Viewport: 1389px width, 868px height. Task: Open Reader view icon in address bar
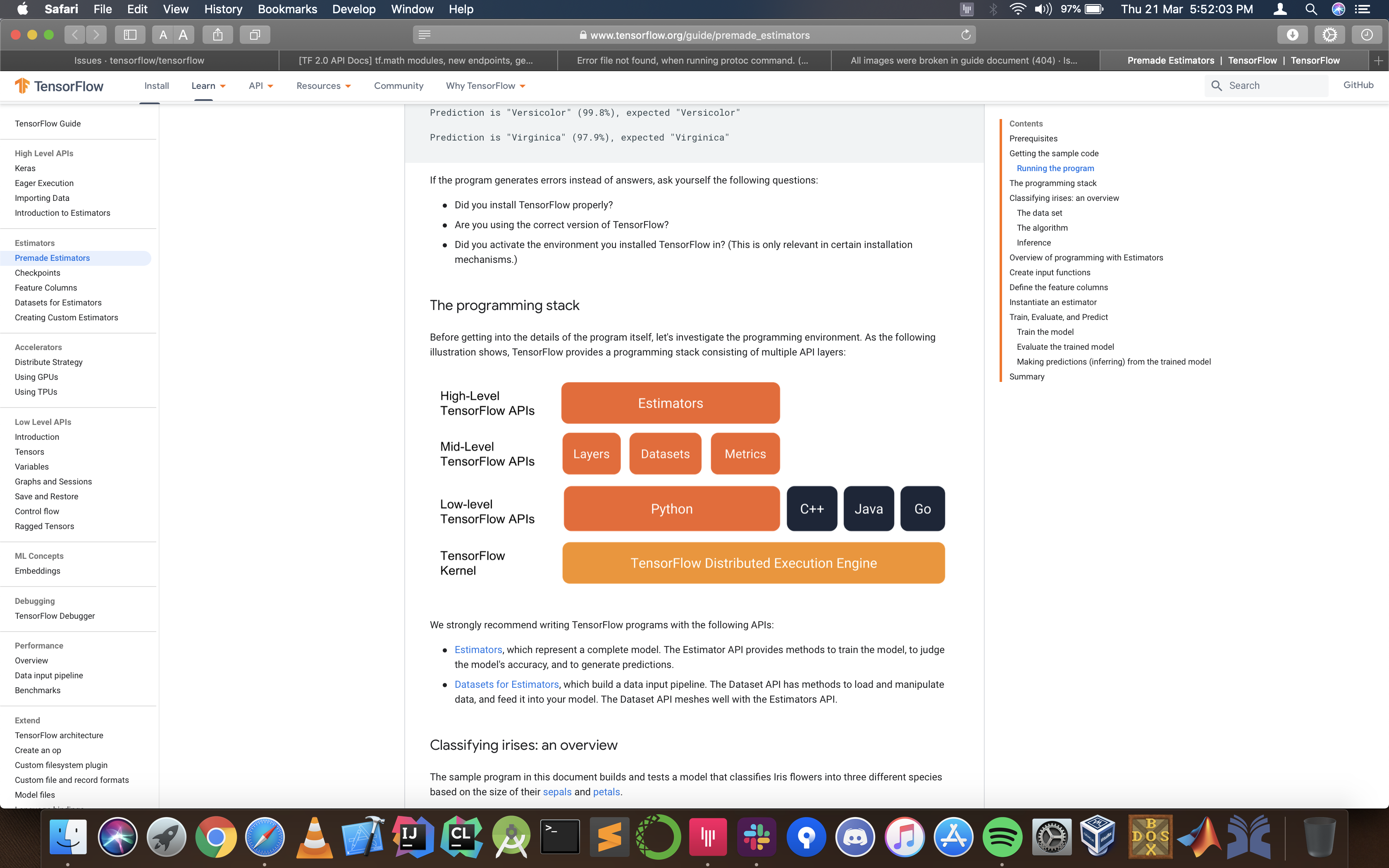424,35
